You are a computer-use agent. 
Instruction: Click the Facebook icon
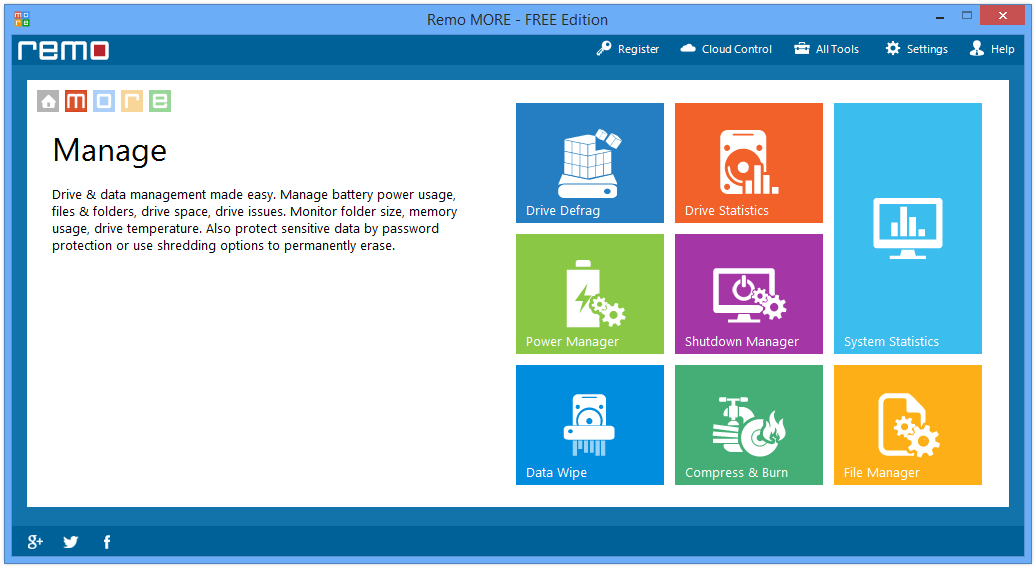point(107,542)
